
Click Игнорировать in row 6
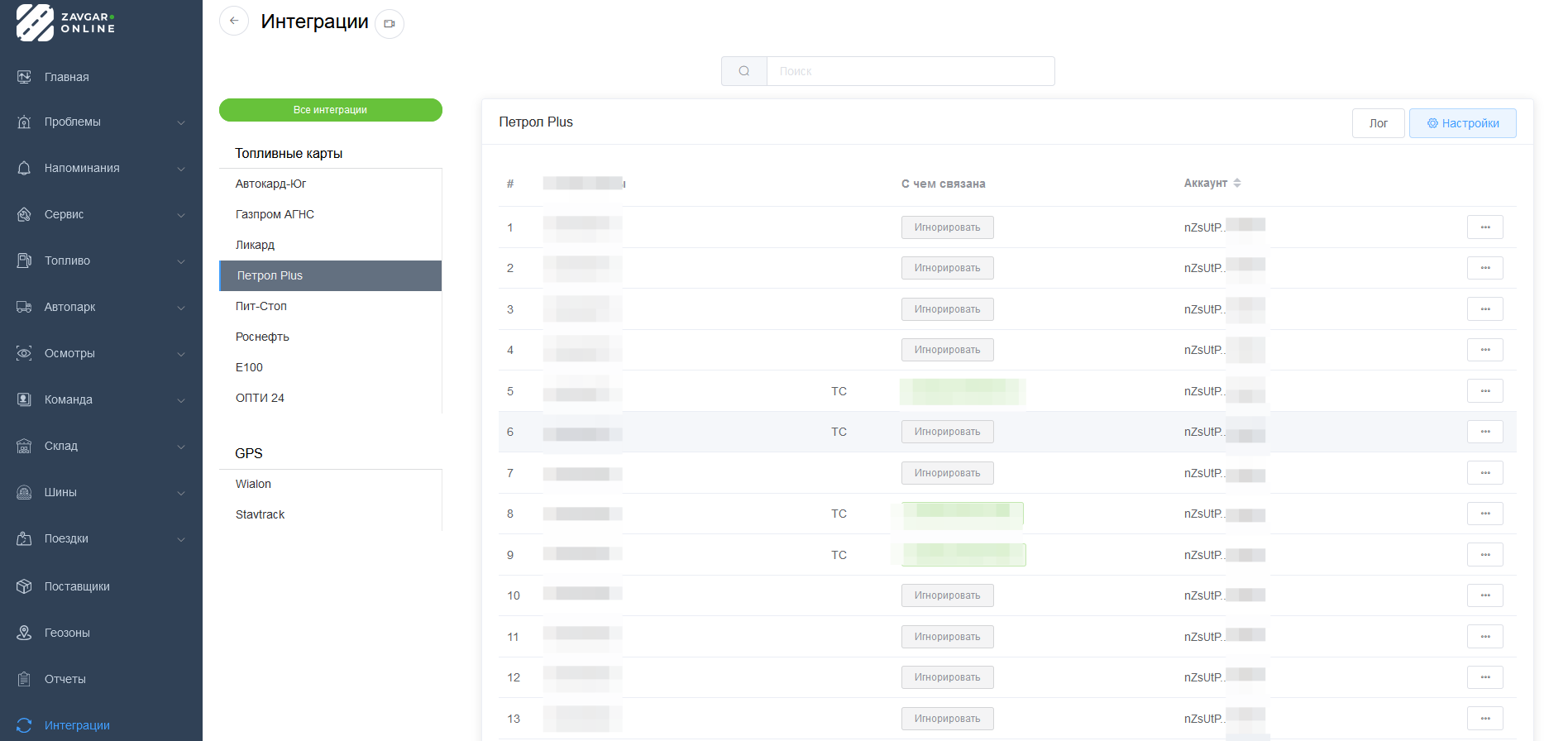tap(947, 432)
